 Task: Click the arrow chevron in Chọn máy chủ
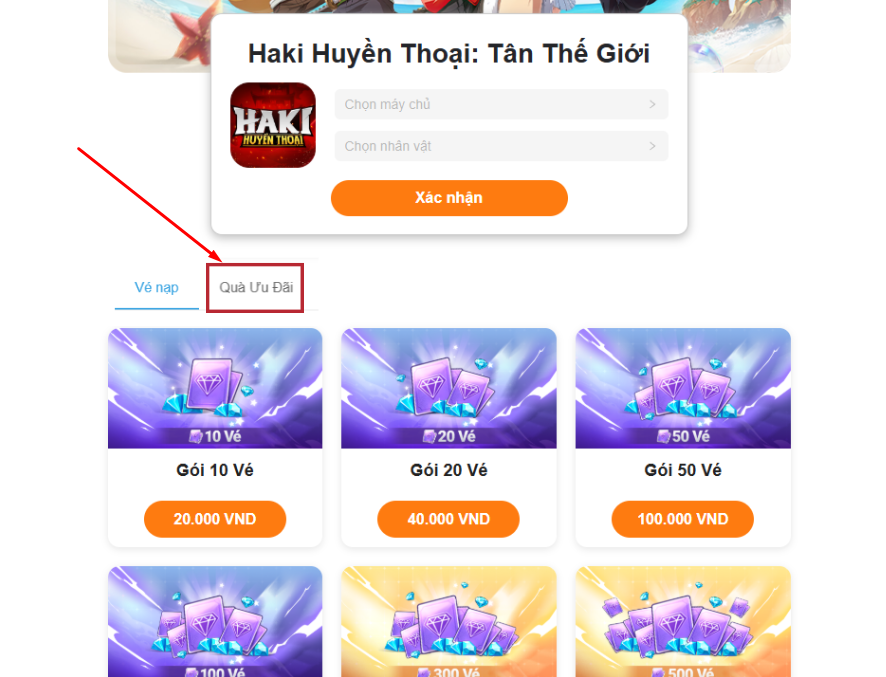[652, 105]
